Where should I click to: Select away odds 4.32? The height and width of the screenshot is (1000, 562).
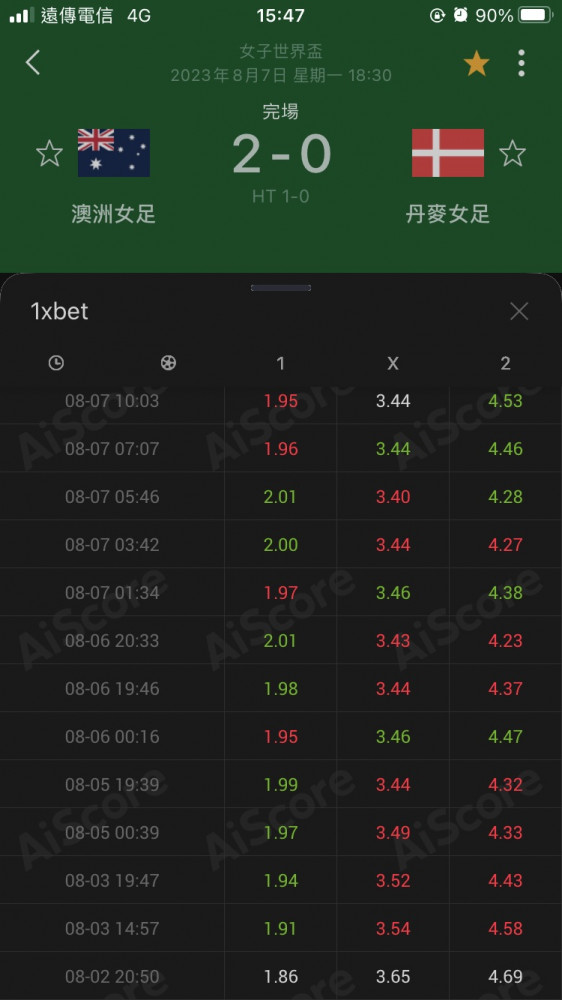[x=505, y=784]
